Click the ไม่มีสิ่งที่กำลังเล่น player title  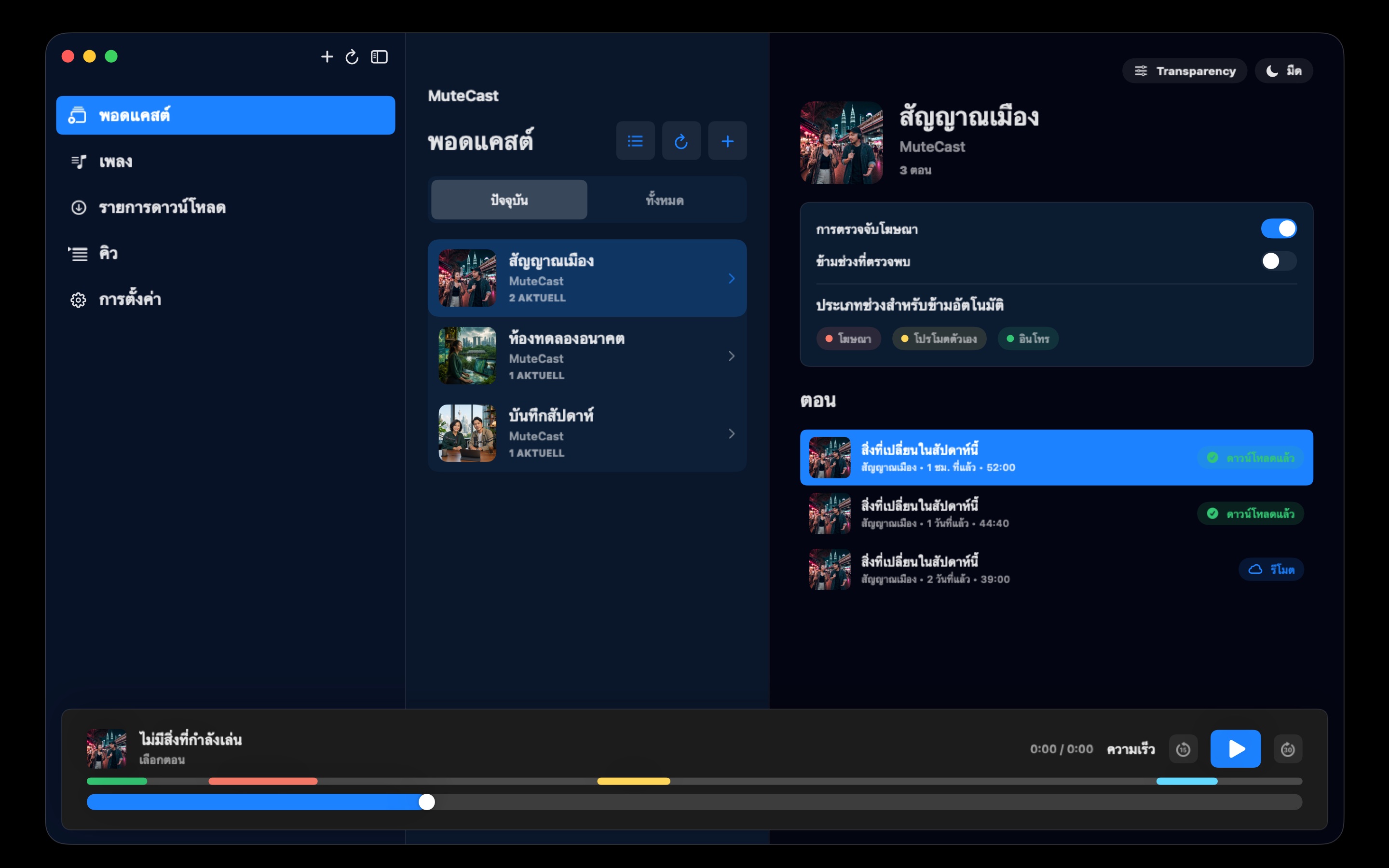pyautogui.click(x=191, y=739)
